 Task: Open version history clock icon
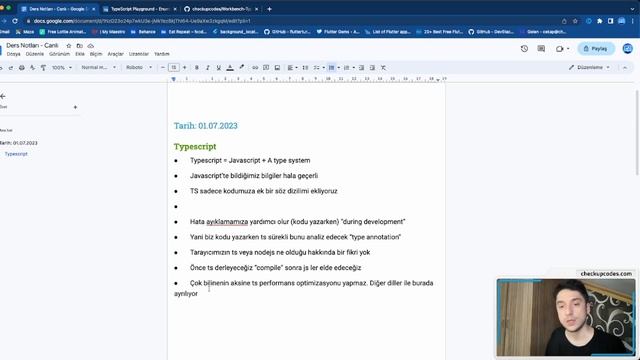(524, 49)
